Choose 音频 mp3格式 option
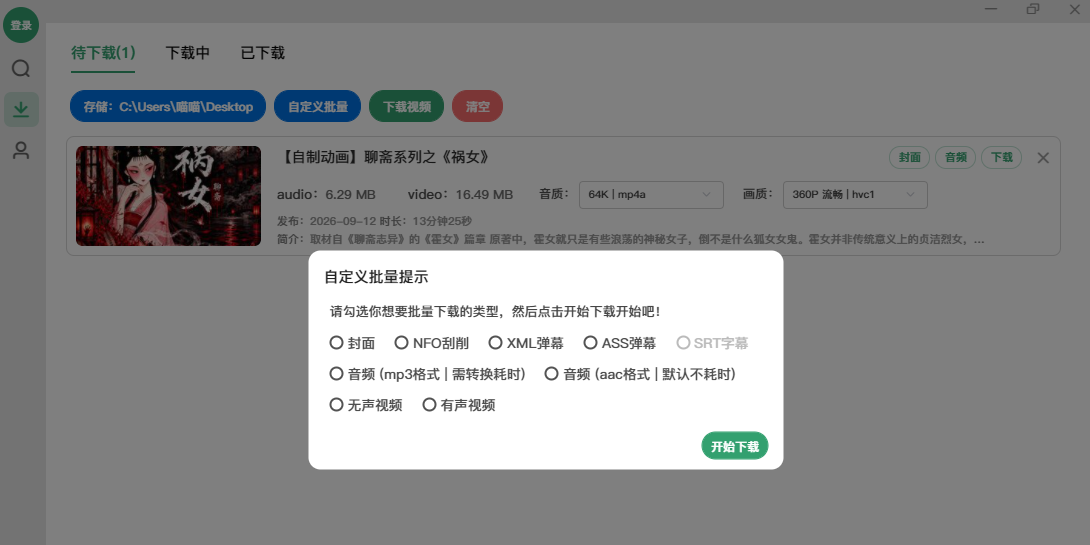 428,374
